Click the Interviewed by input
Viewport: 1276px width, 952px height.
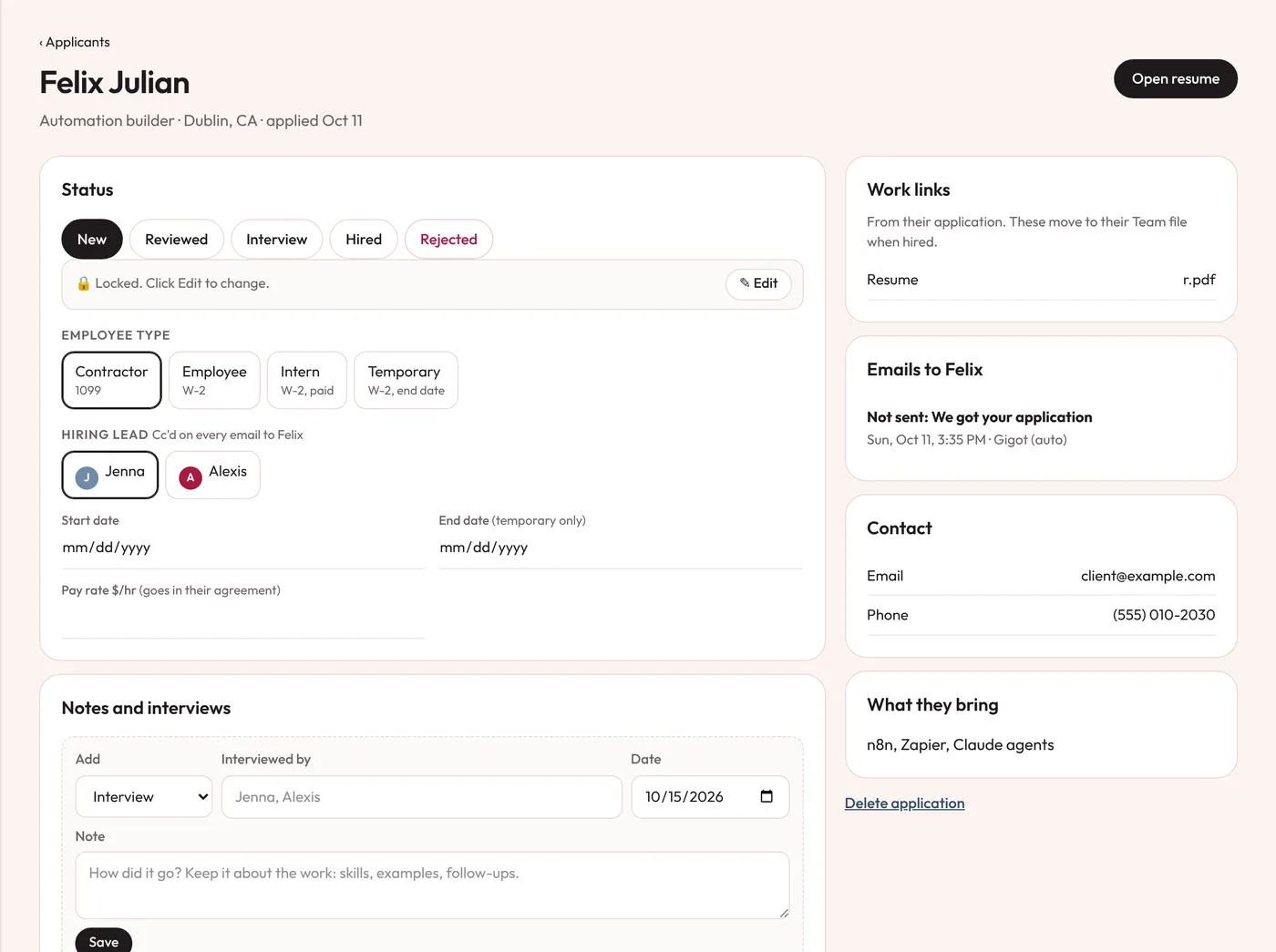pos(422,797)
